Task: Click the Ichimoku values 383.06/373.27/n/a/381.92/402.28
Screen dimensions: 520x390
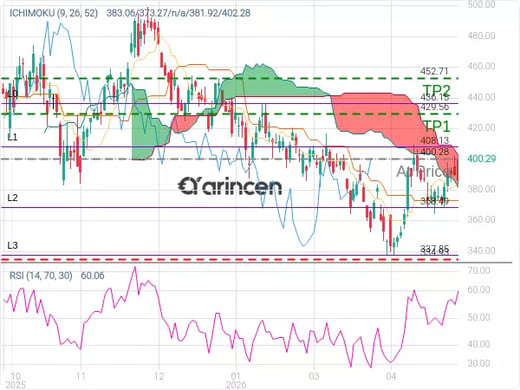Action: point(178,13)
